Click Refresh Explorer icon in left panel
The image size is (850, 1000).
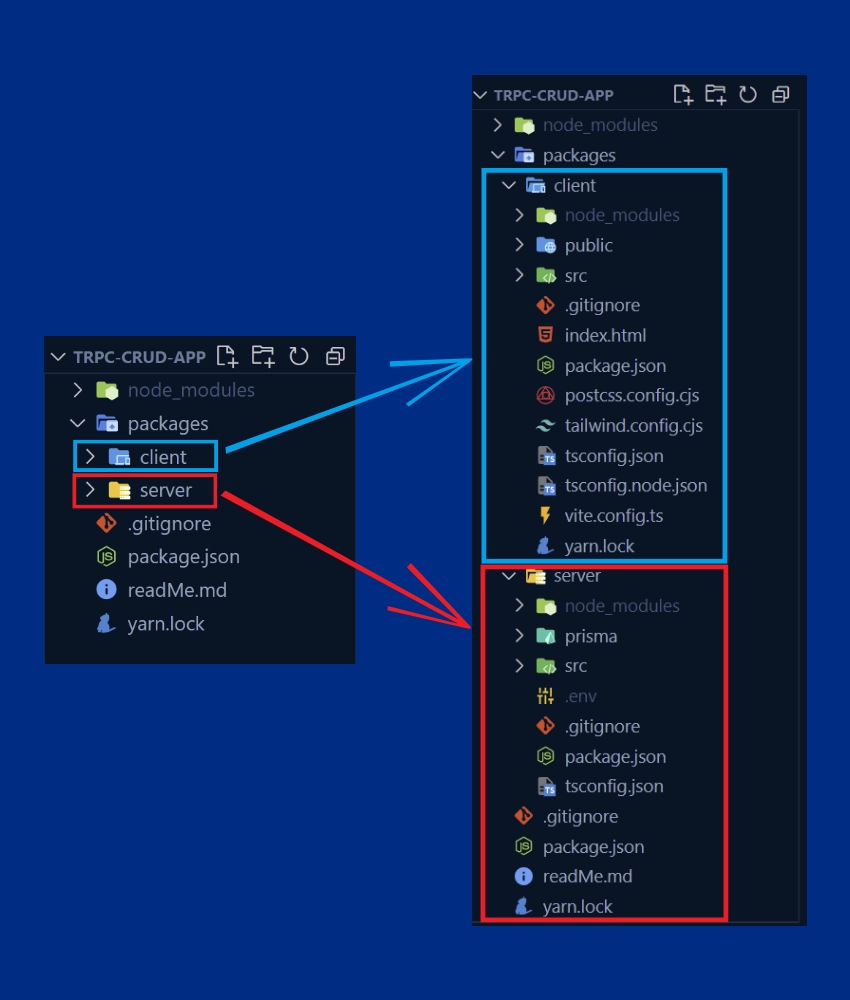pos(298,356)
